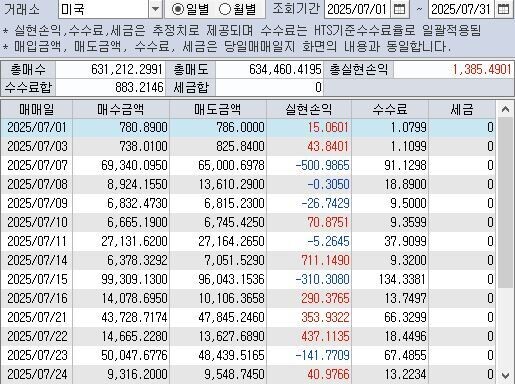515x384 pixels.
Task: Select the 2025/07/14 row date
Action: coord(37,260)
